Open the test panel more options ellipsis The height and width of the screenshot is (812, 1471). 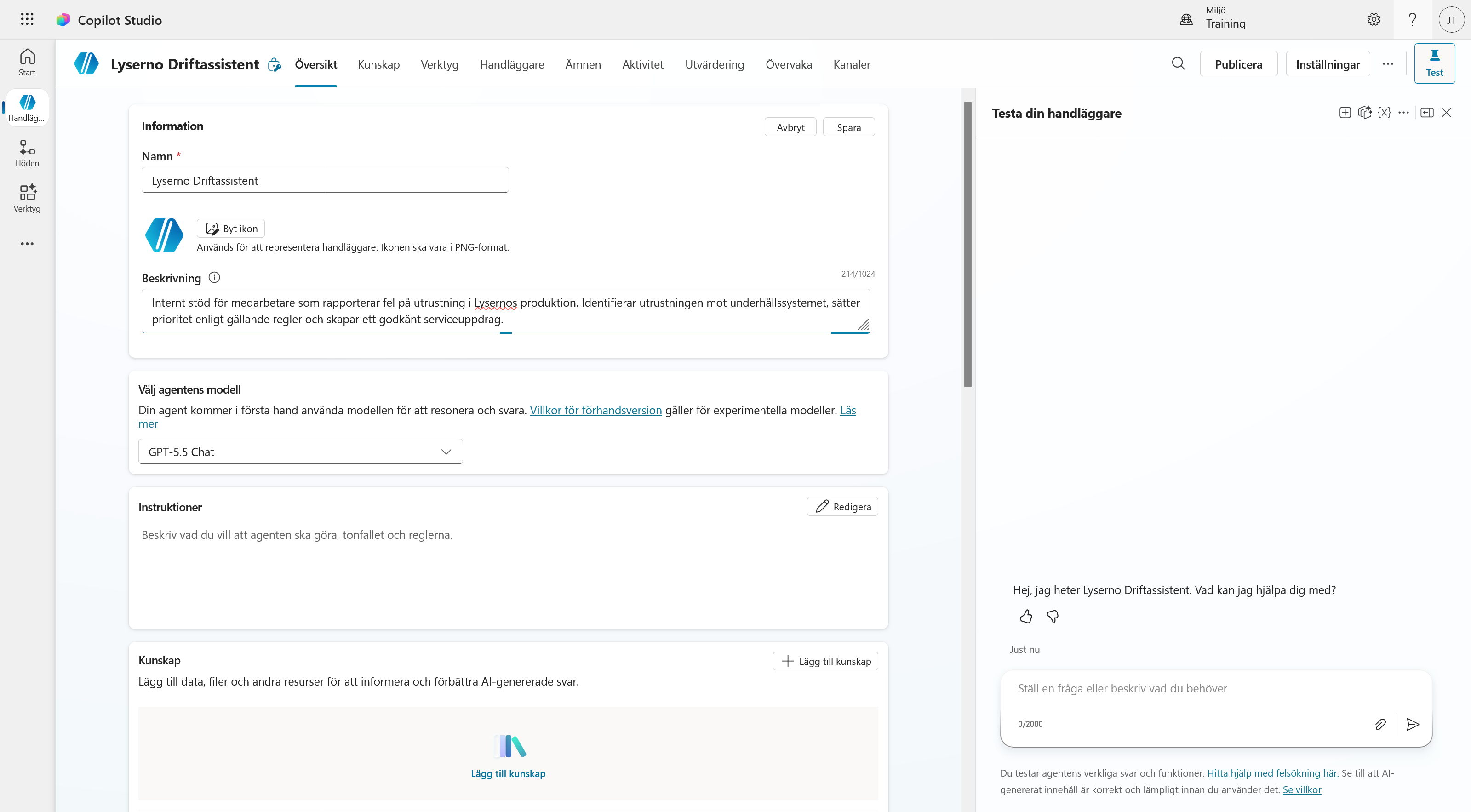[1403, 113]
